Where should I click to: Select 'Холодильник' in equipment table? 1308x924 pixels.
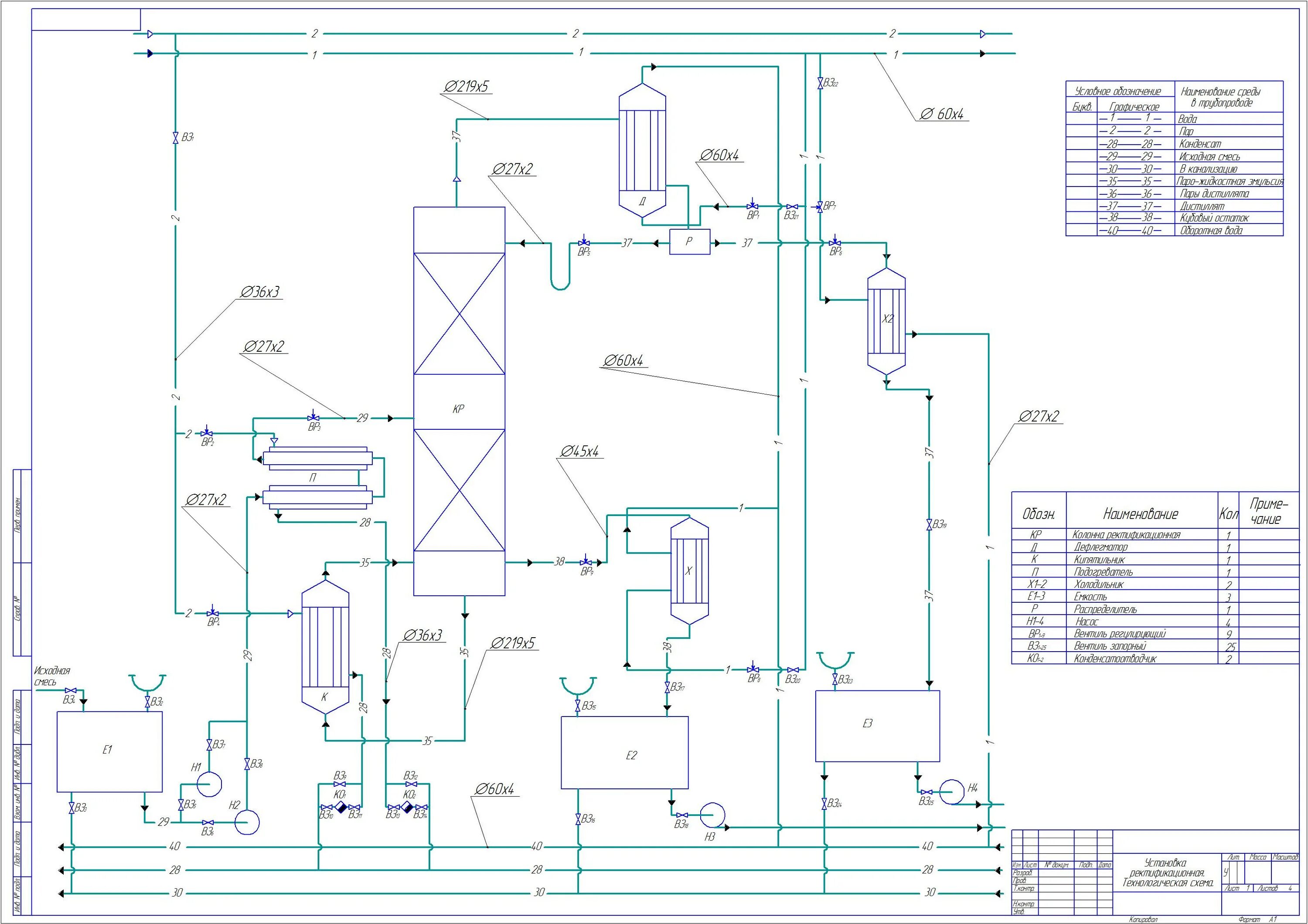tap(1100, 584)
